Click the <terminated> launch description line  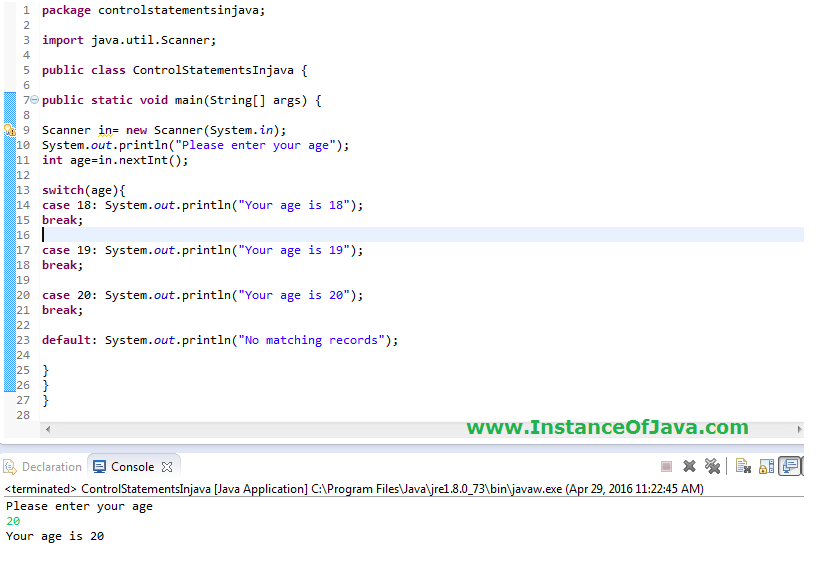tap(354, 489)
